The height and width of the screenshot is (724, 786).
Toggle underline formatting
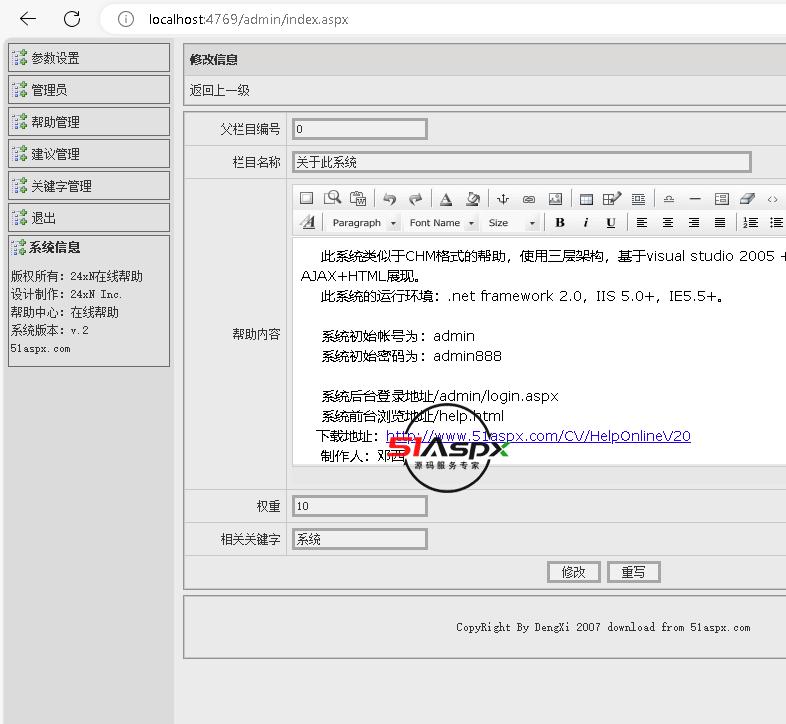[x=611, y=223]
